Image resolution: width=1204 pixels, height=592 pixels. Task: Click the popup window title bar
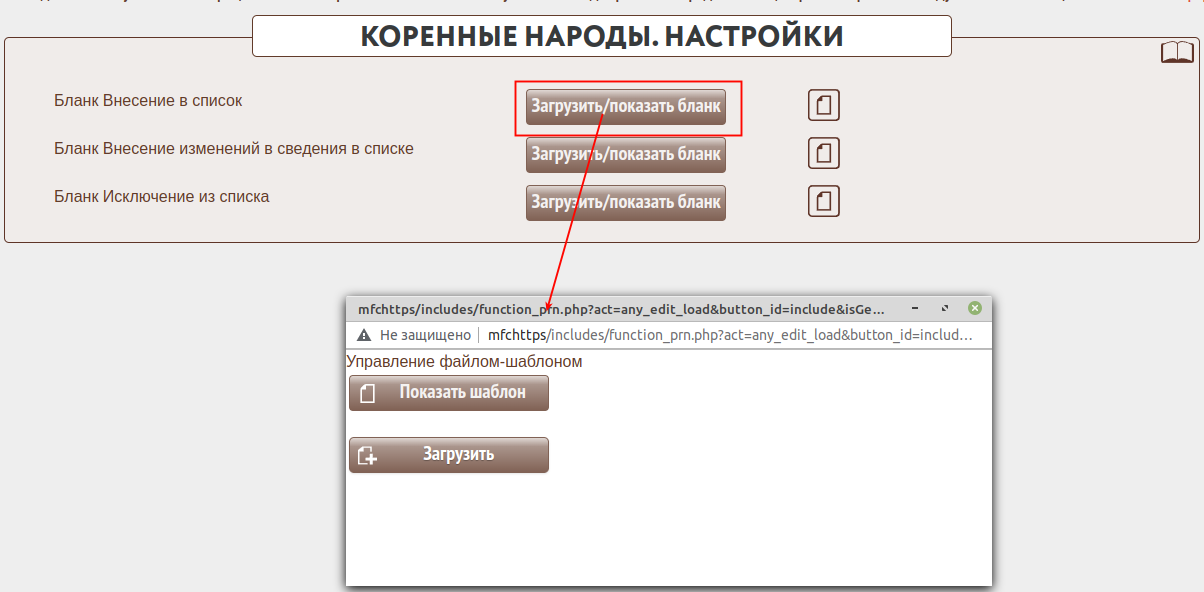tap(620, 309)
